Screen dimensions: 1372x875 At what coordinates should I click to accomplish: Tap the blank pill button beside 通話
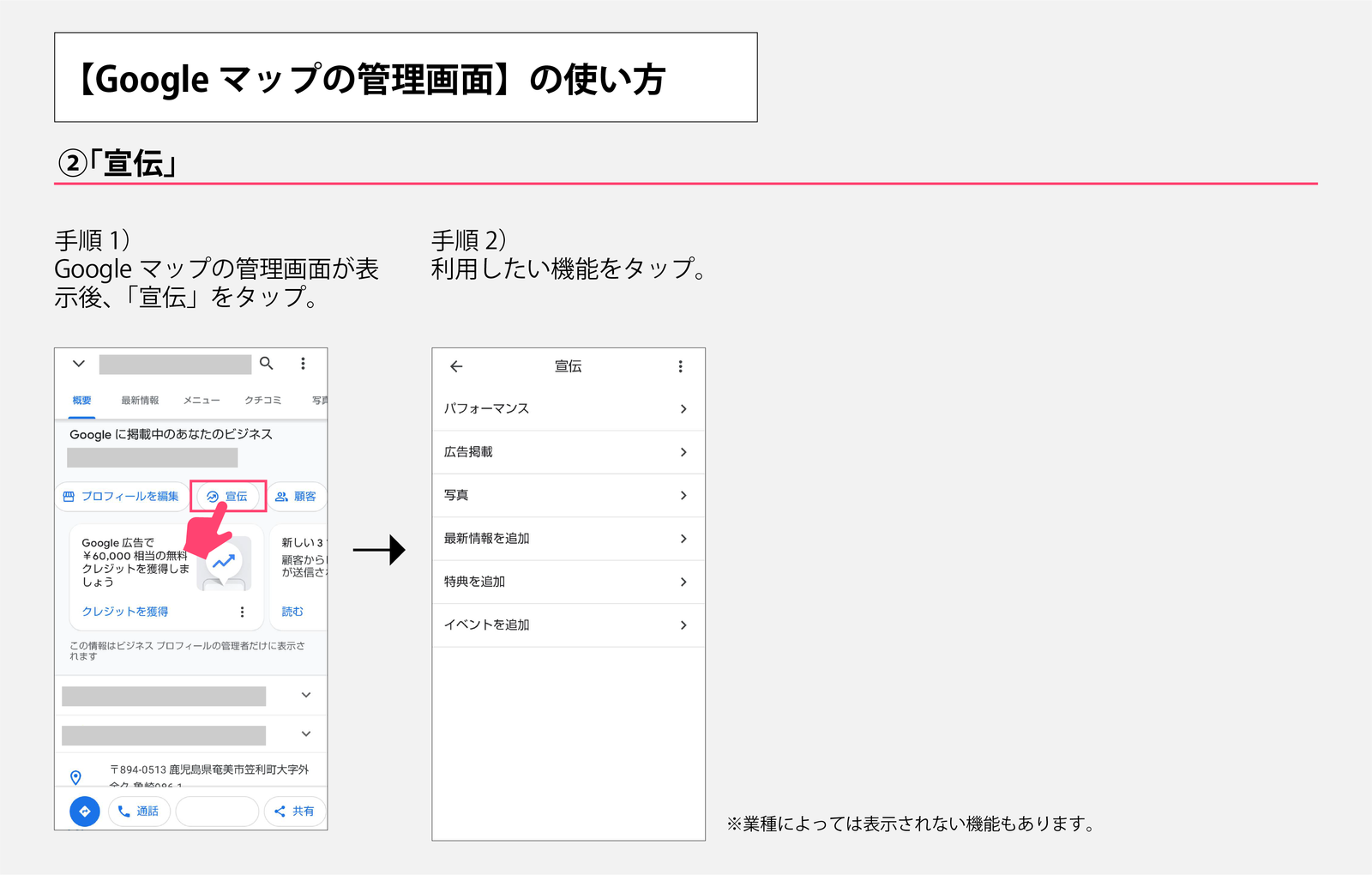217,811
